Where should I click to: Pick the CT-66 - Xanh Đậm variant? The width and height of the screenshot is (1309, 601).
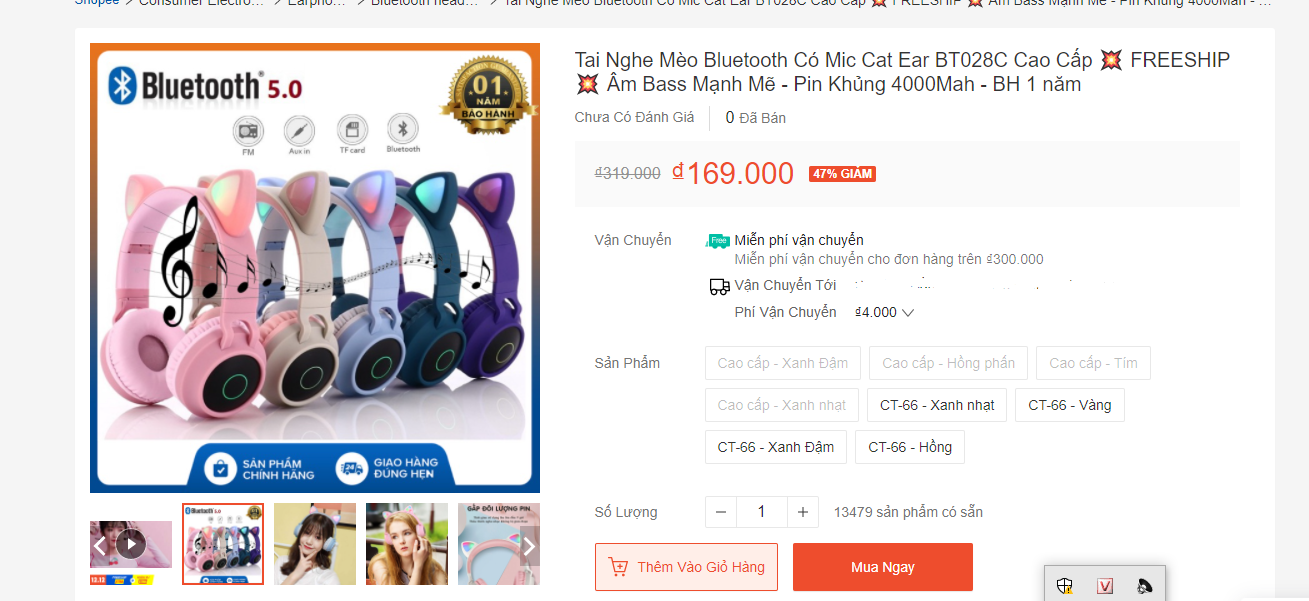(776, 447)
